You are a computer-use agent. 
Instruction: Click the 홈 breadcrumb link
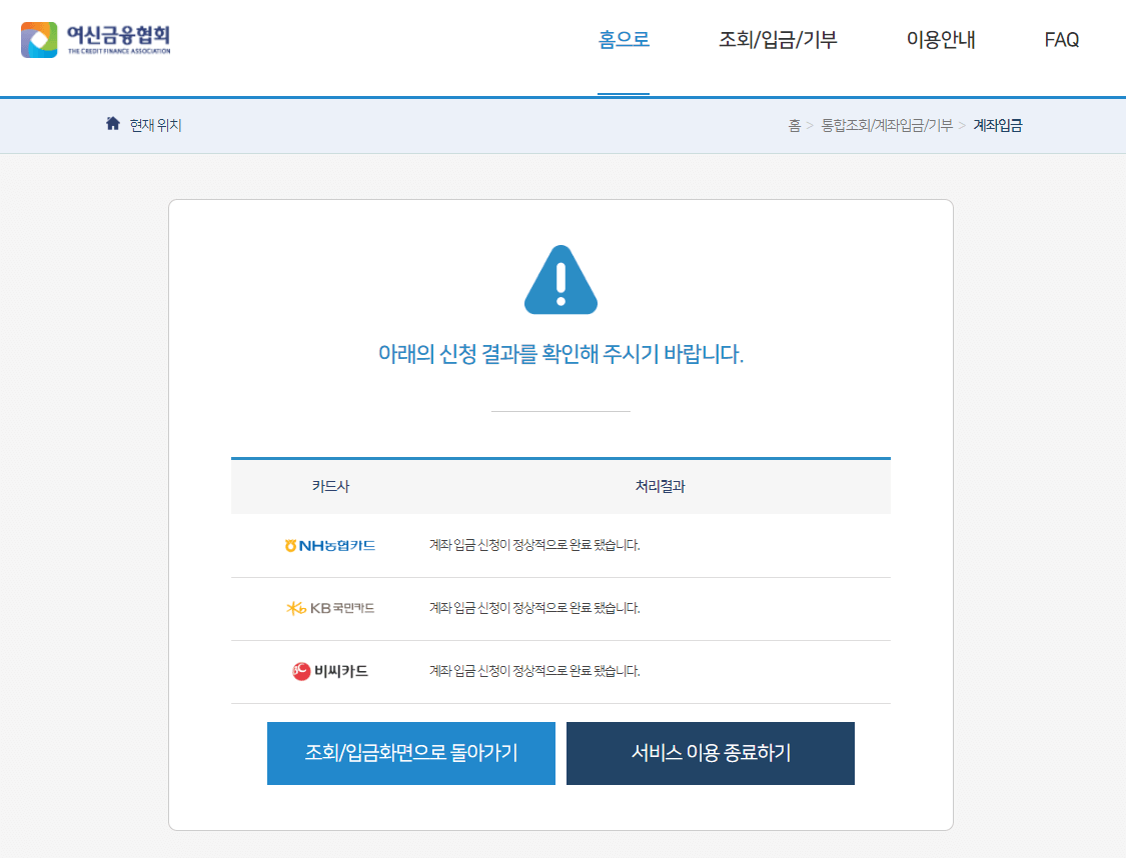[793, 126]
